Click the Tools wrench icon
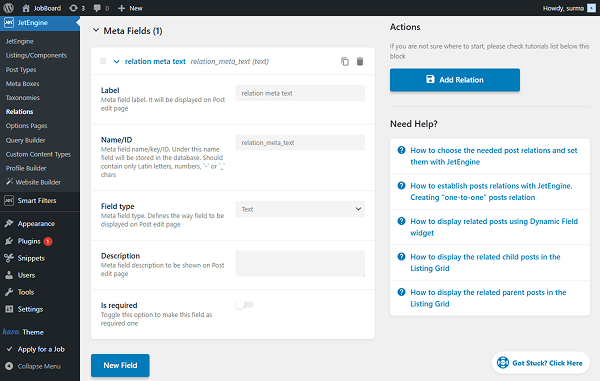Image resolution: width=600 pixels, height=381 pixels. point(9,292)
